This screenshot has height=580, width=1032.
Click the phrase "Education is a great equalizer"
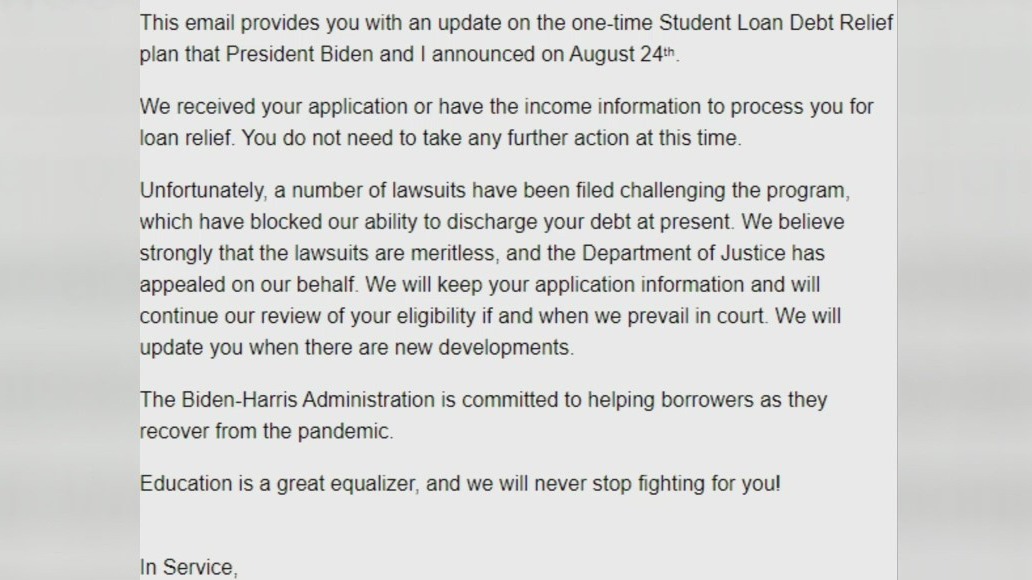(277, 484)
